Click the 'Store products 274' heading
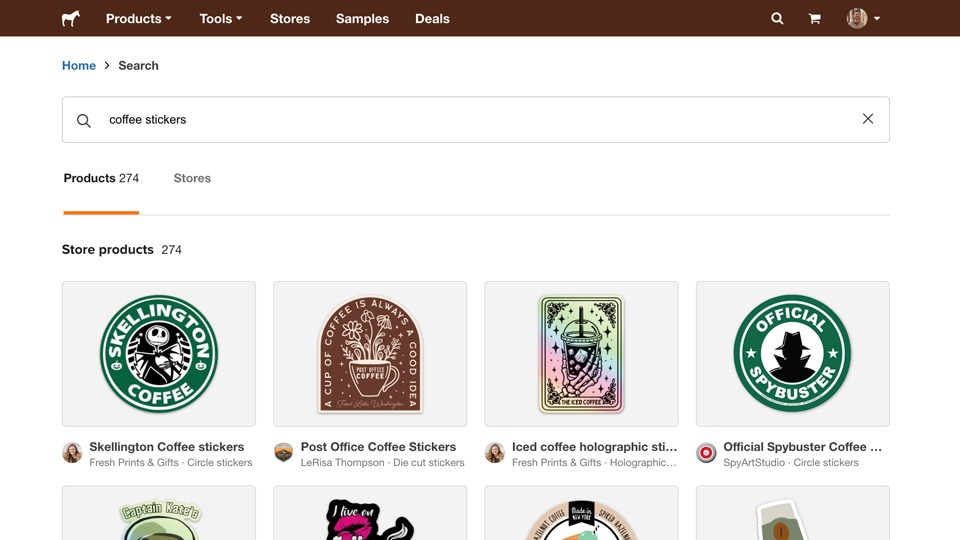Viewport: 960px width, 540px height. (x=122, y=250)
